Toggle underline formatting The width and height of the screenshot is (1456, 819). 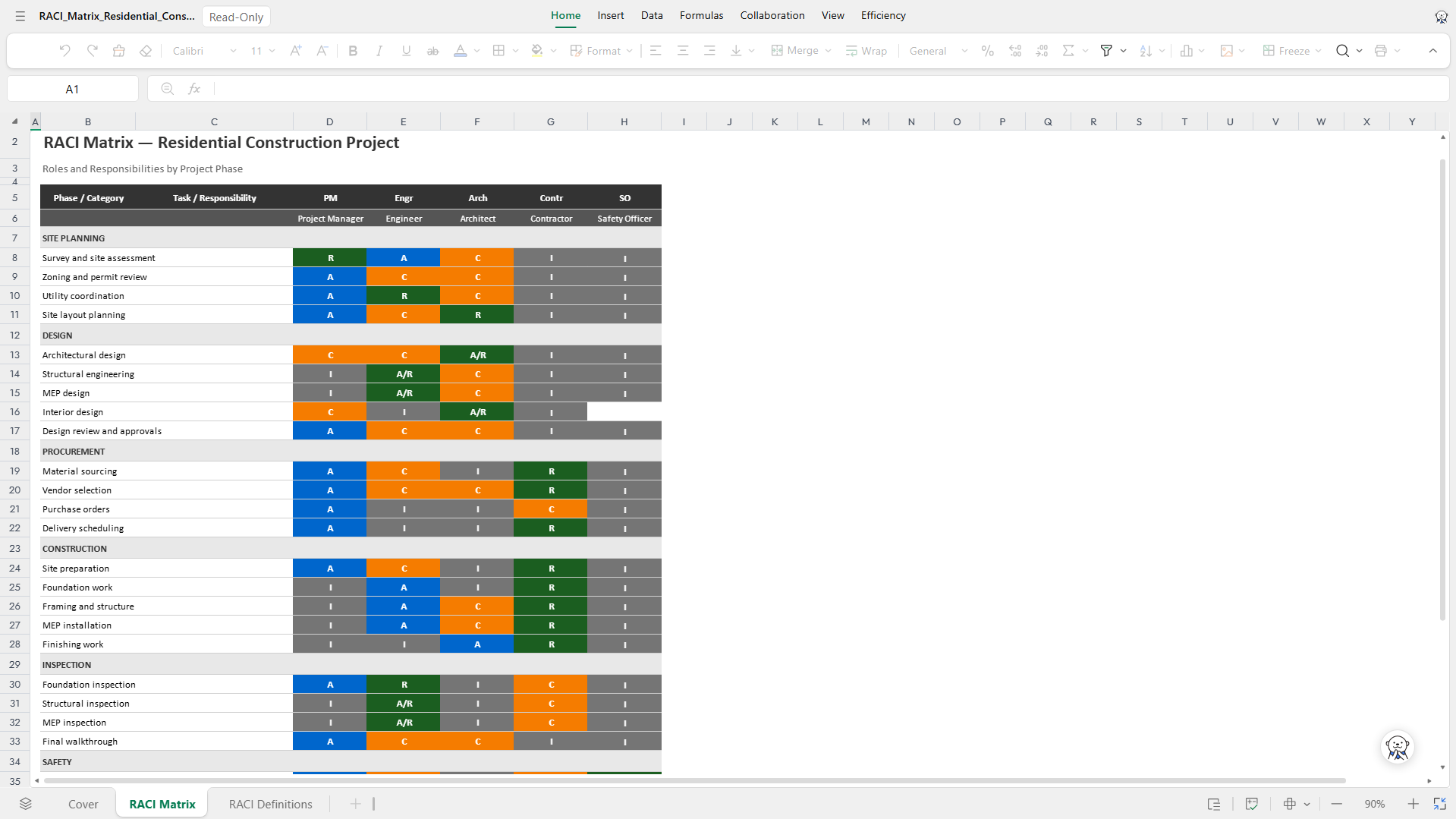coord(406,51)
